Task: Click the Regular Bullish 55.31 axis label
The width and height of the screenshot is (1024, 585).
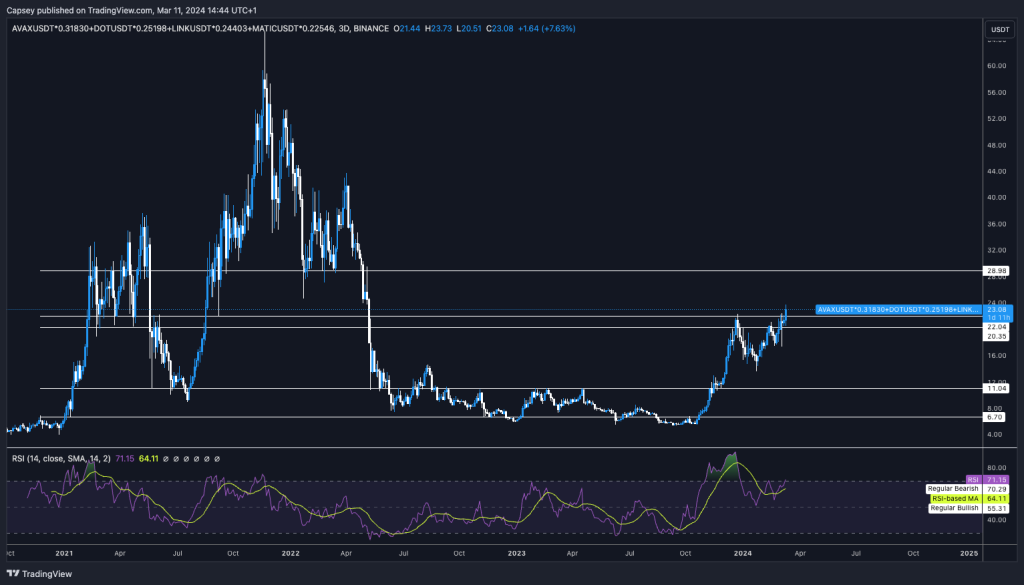Action: point(969,507)
